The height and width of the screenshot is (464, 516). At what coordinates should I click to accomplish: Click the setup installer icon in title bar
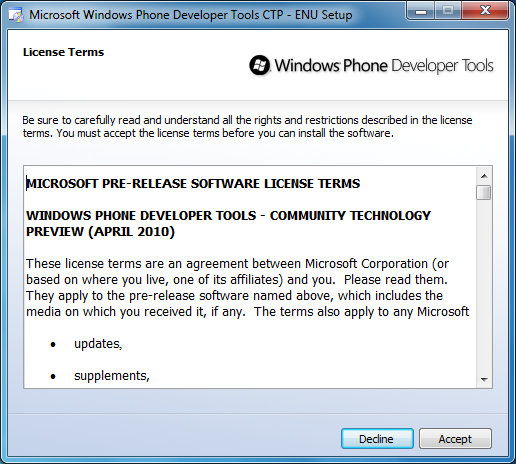[16, 15]
